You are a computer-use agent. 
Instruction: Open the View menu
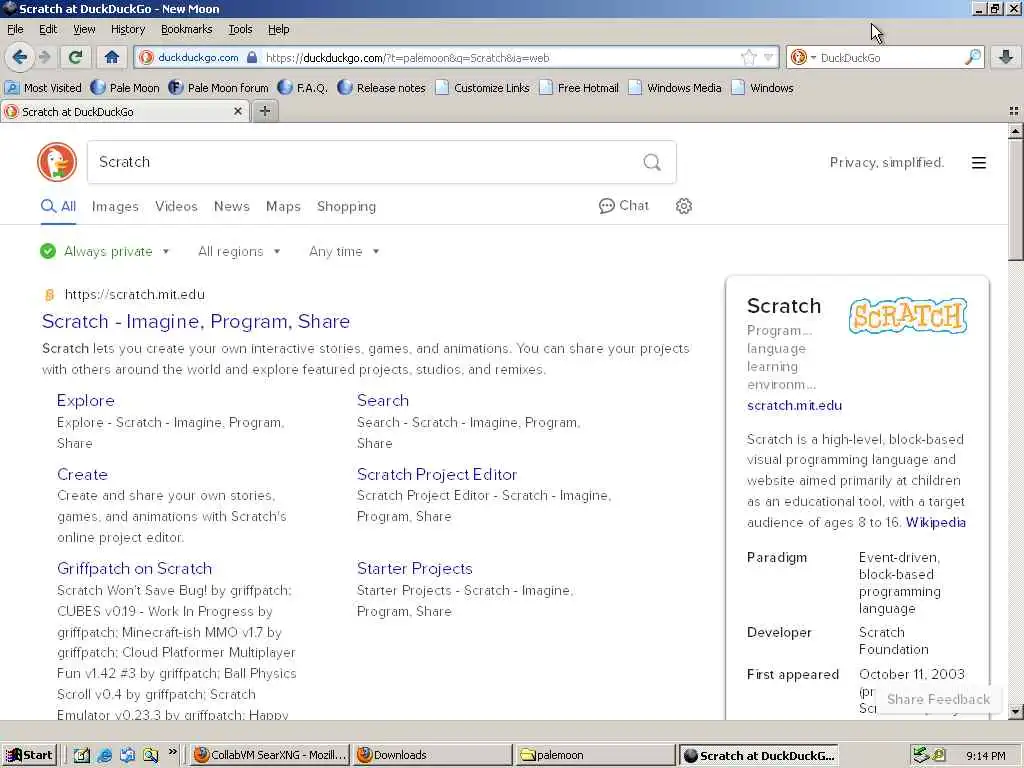[x=84, y=29]
